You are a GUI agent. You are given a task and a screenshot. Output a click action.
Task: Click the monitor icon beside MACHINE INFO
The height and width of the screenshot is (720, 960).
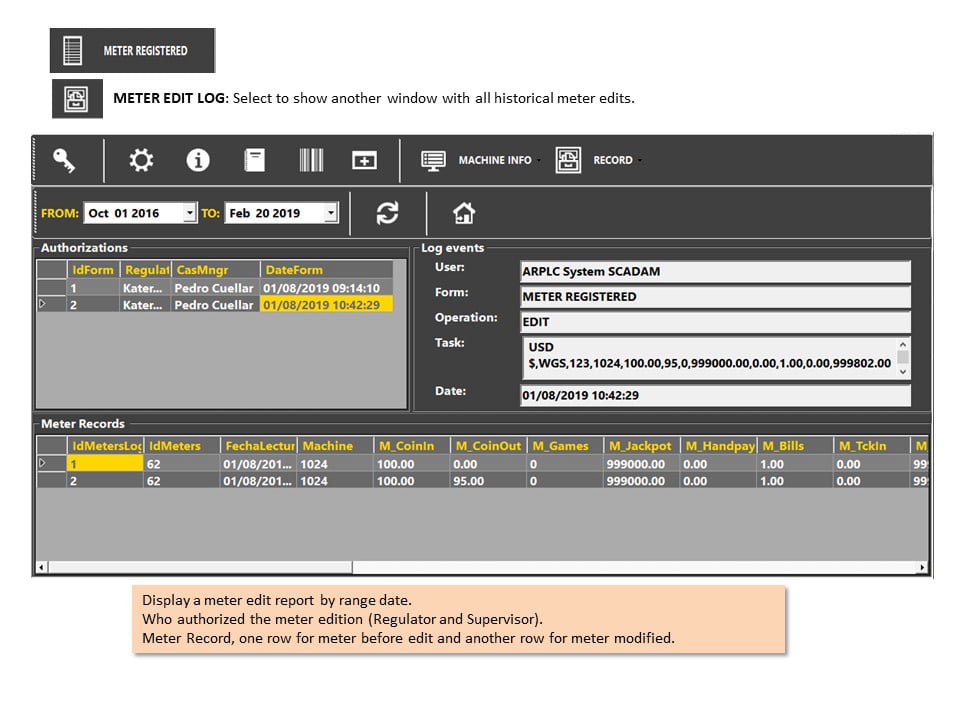click(433, 160)
